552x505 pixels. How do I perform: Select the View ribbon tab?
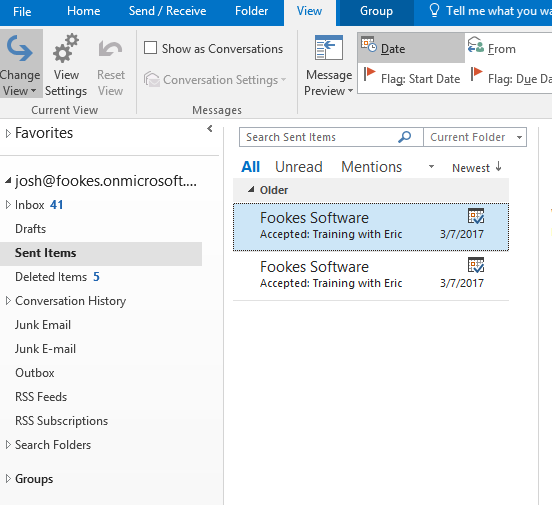(x=309, y=11)
